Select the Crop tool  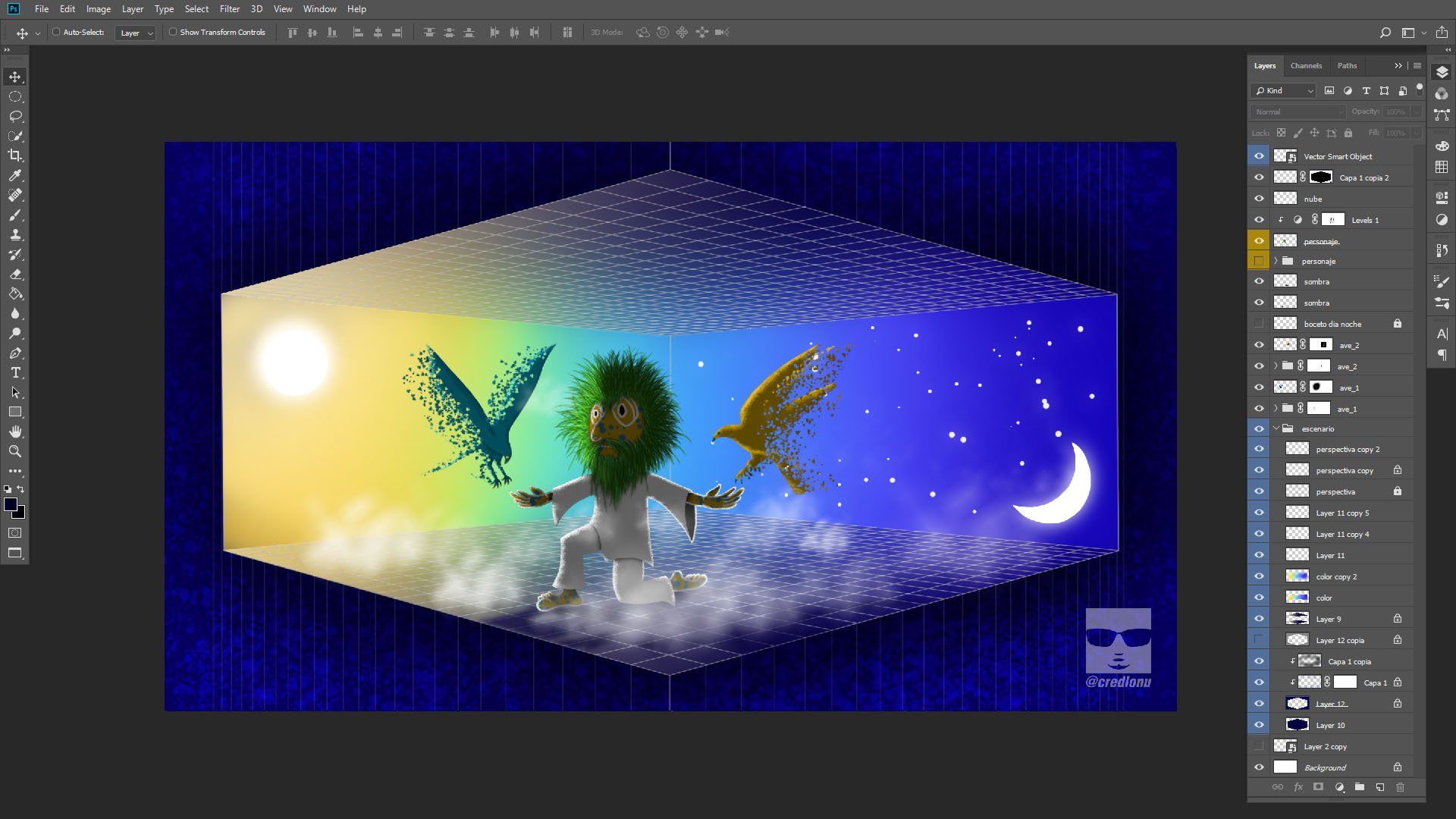(x=15, y=155)
